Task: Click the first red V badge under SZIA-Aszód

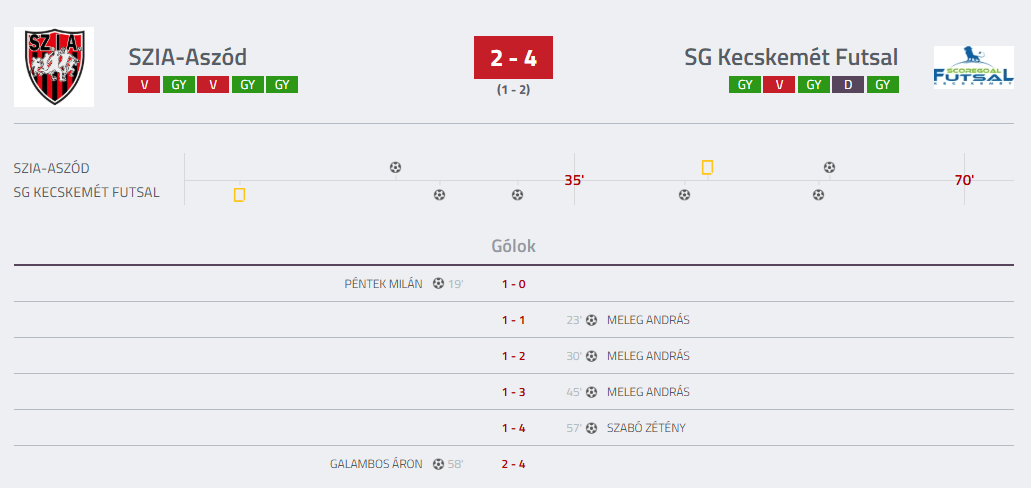Action: tap(144, 85)
